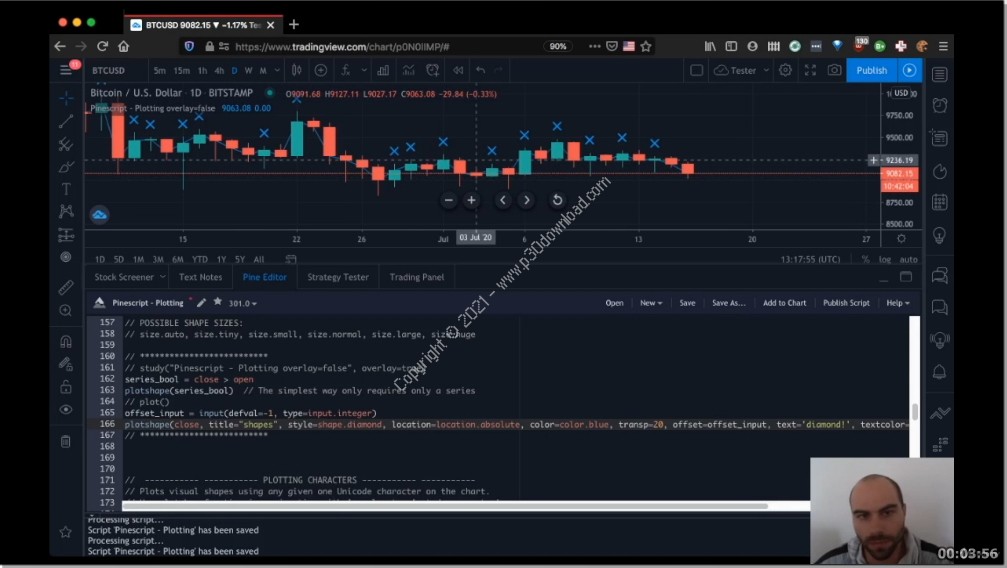The image size is (1007, 568).
Task: Open the financials bar chart icon
Action: (383, 70)
